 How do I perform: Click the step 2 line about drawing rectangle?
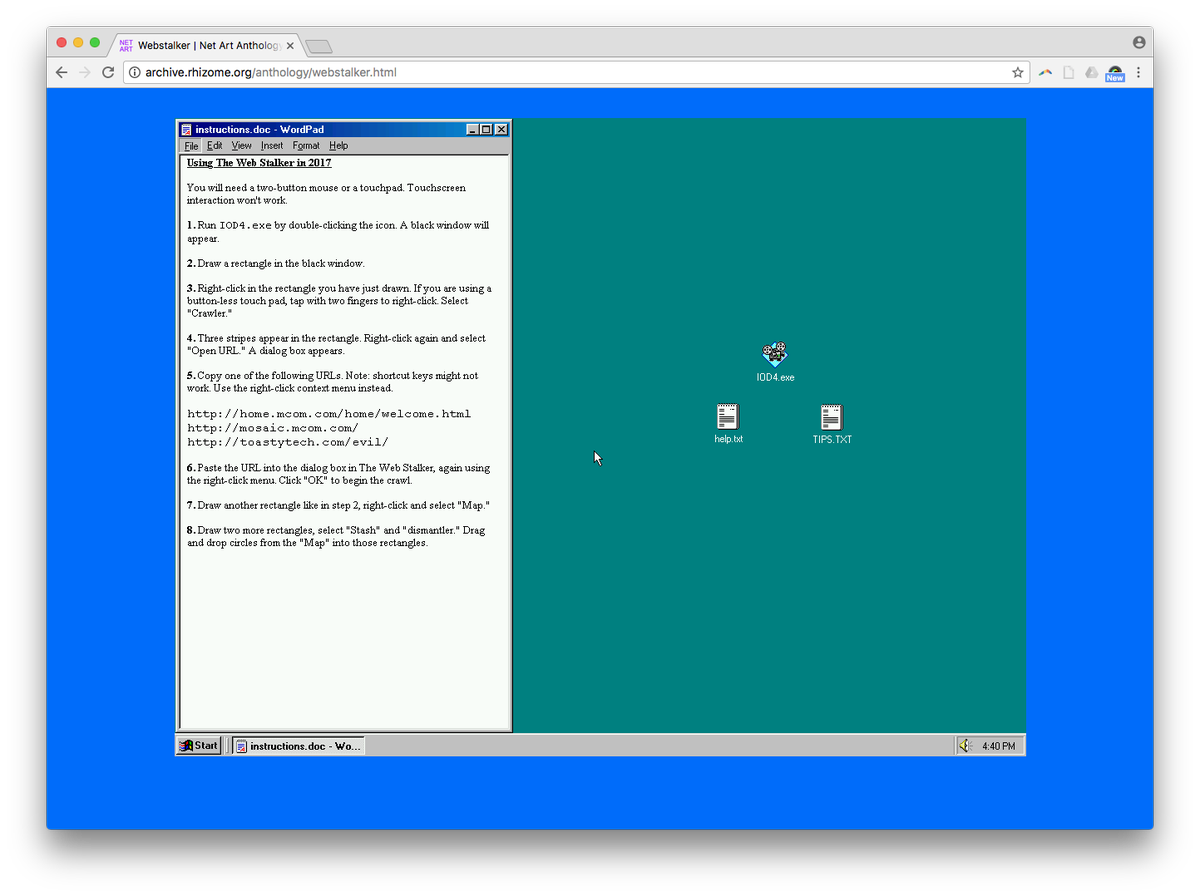pyautogui.click(x=276, y=264)
